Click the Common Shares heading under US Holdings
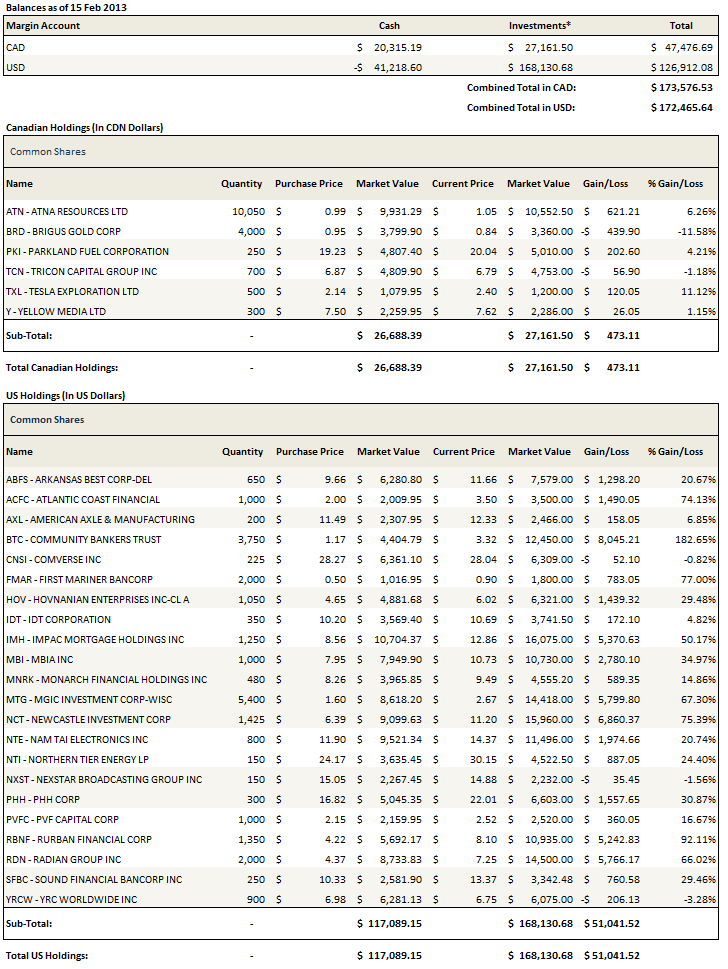 47,420
